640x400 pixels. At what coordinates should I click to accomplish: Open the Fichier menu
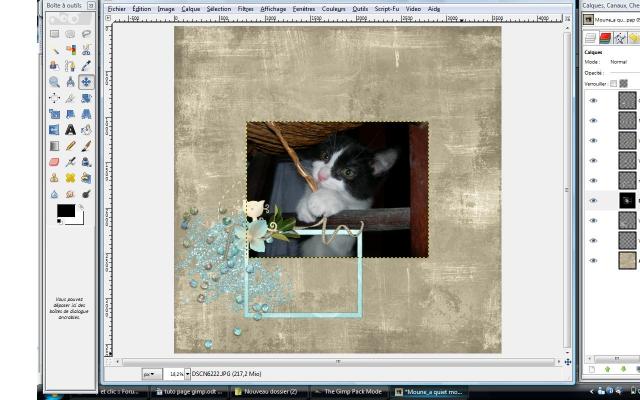pyautogui.click(x=117, y=9)
